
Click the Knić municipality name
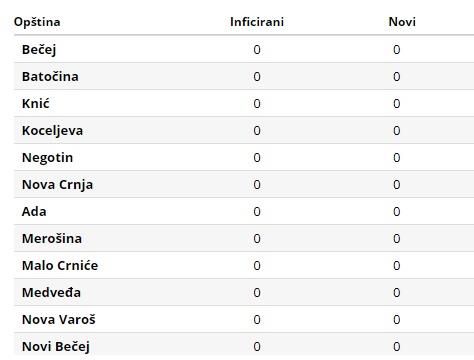click(36, 104)
